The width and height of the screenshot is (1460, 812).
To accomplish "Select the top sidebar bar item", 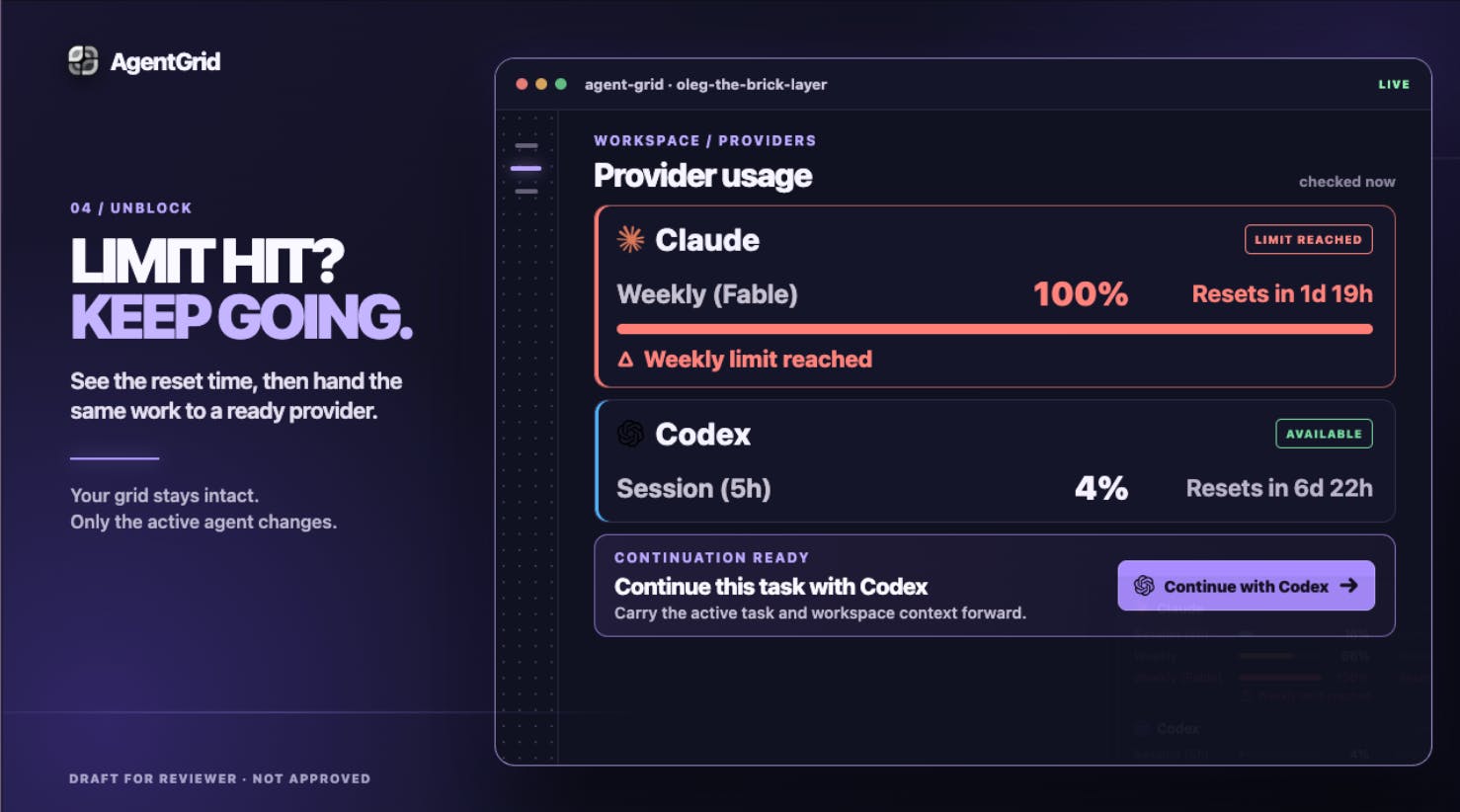I will click(527, 145).
